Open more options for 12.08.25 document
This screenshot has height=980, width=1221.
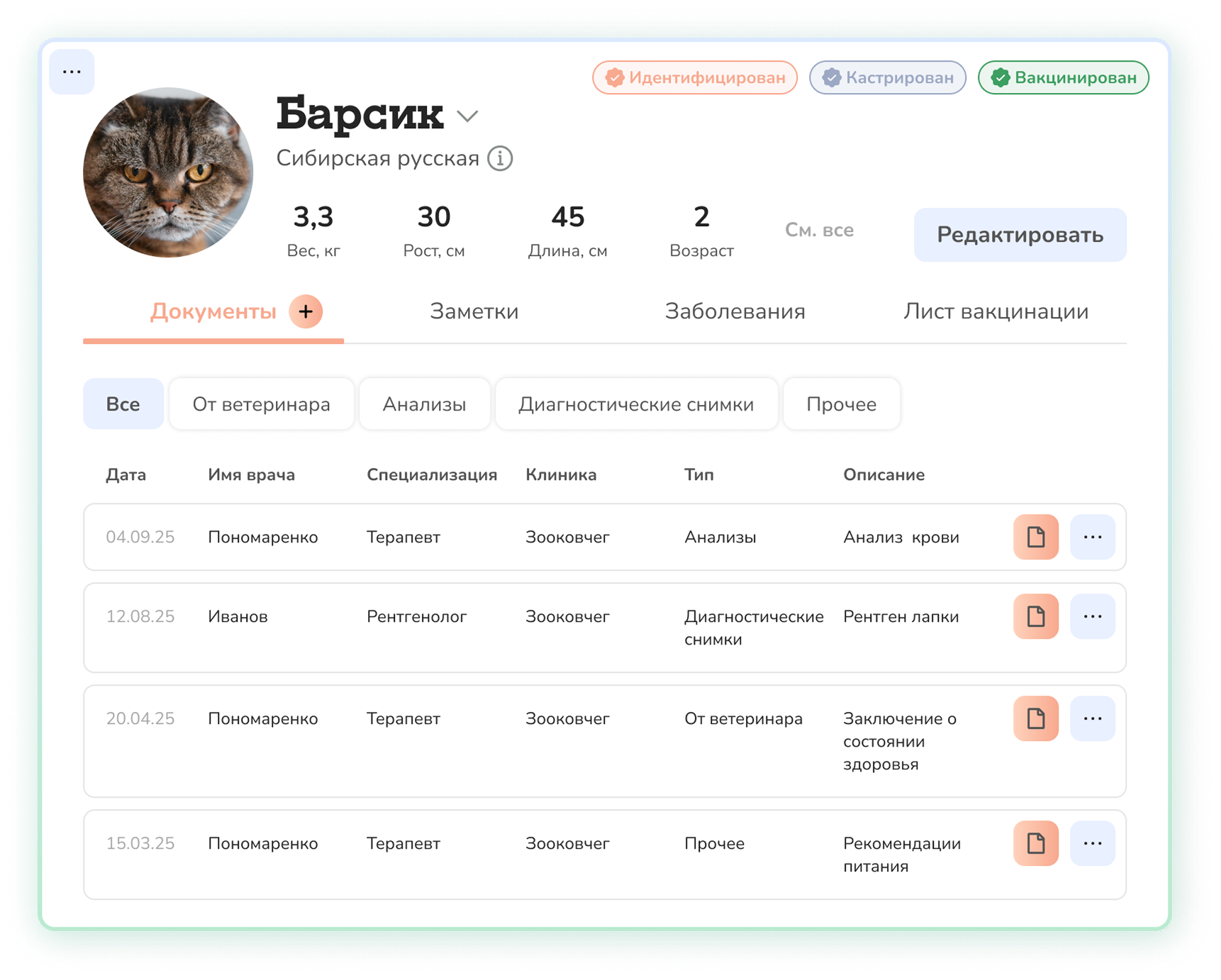(x=1092, y=616)
